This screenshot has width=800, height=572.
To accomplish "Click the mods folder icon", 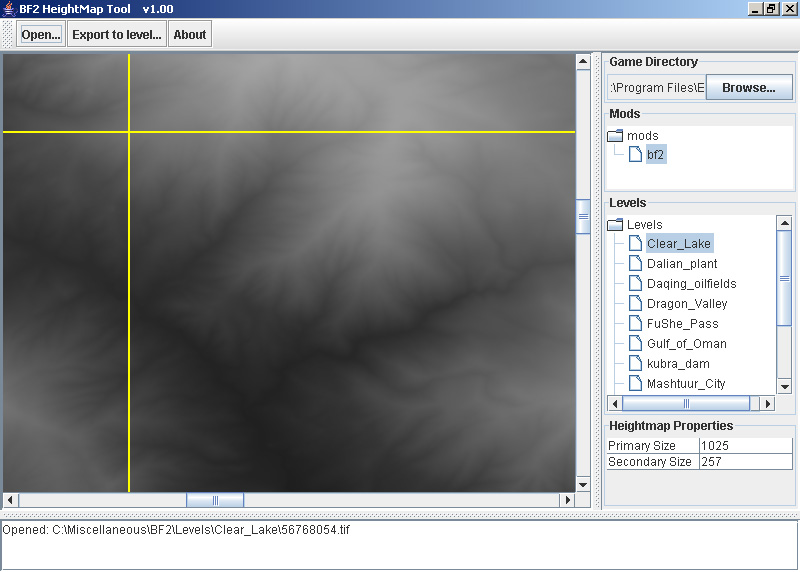I will pos(615,135).
